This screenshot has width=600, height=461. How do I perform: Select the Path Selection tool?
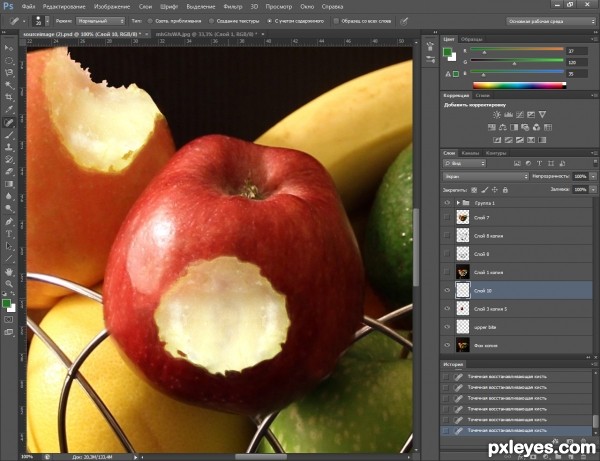tap(9, 246)
